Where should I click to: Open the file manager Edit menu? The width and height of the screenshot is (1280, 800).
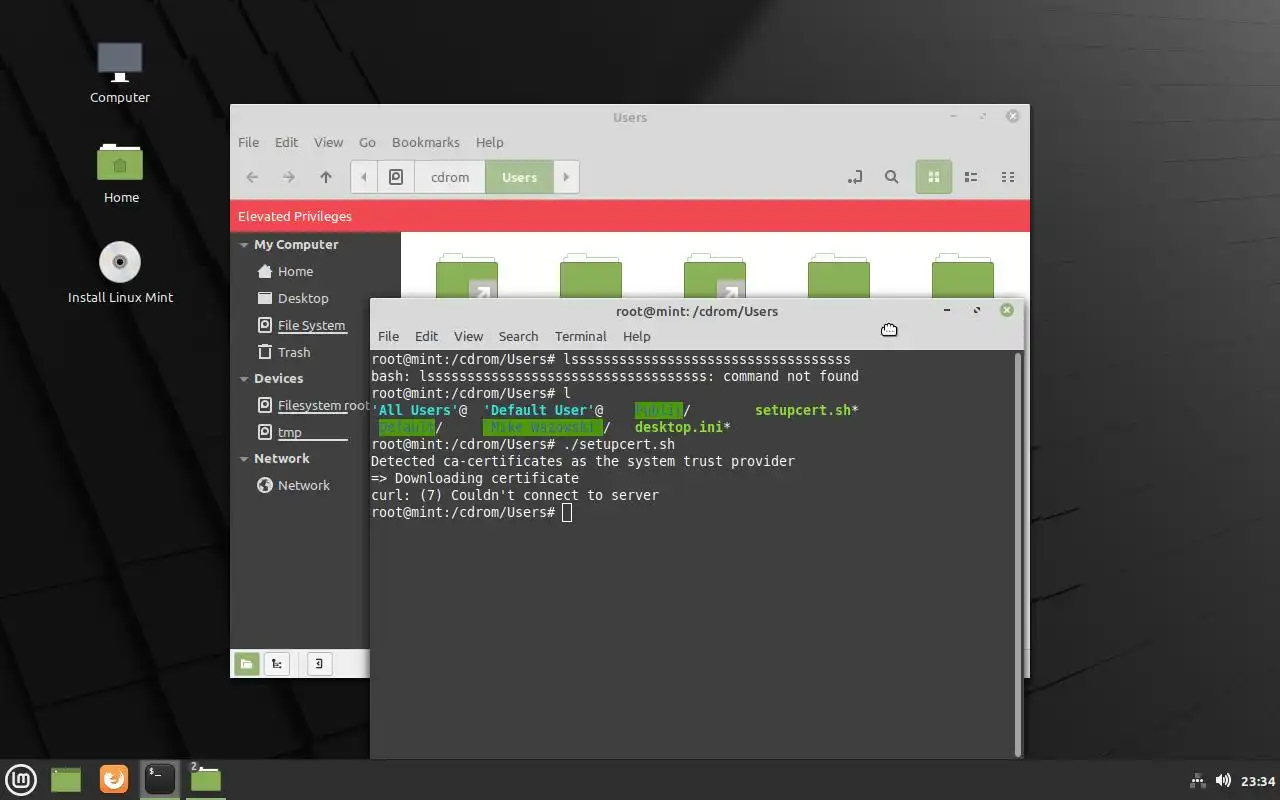[287, 142]
